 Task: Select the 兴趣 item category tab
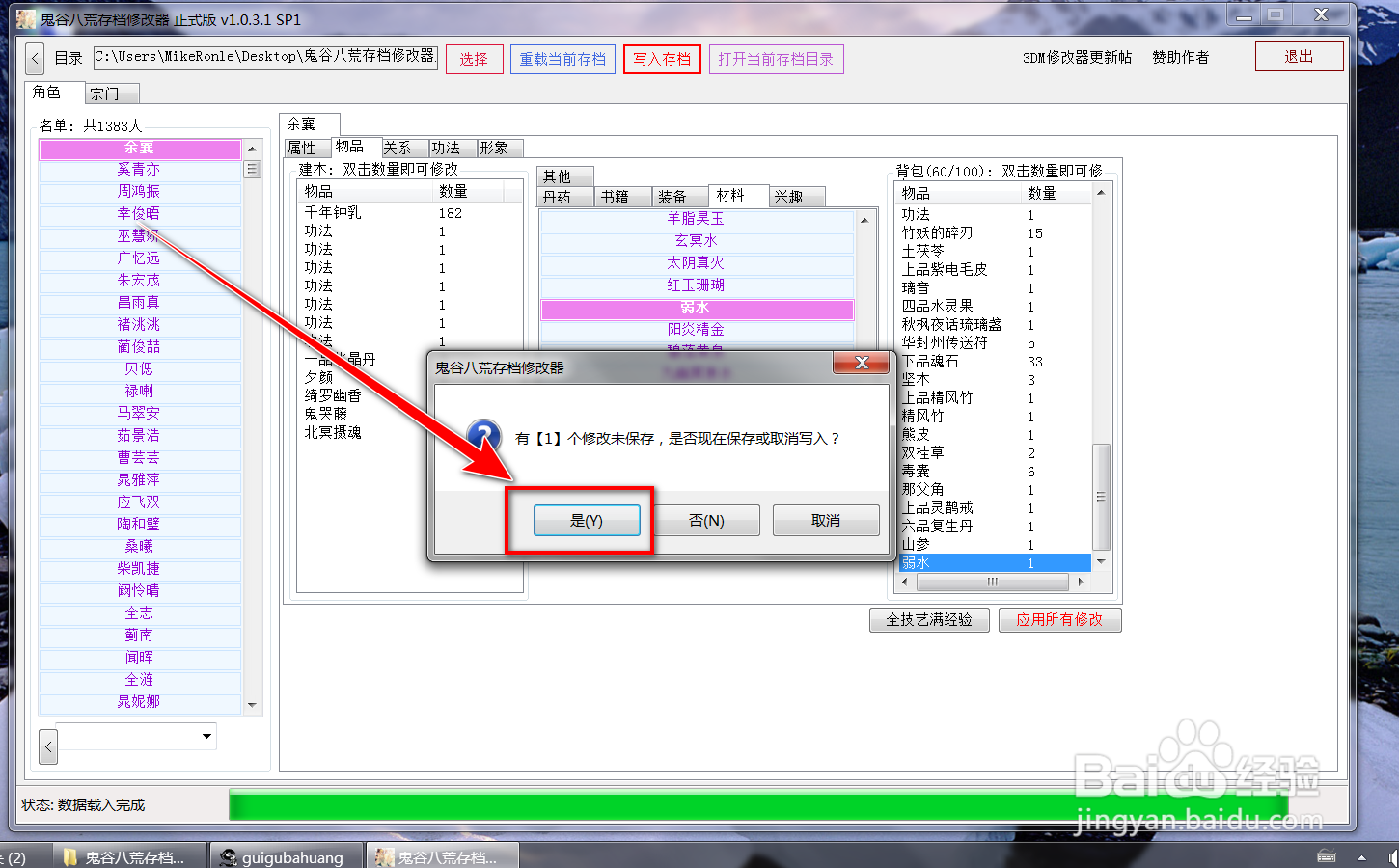click(x=797, y=197)
